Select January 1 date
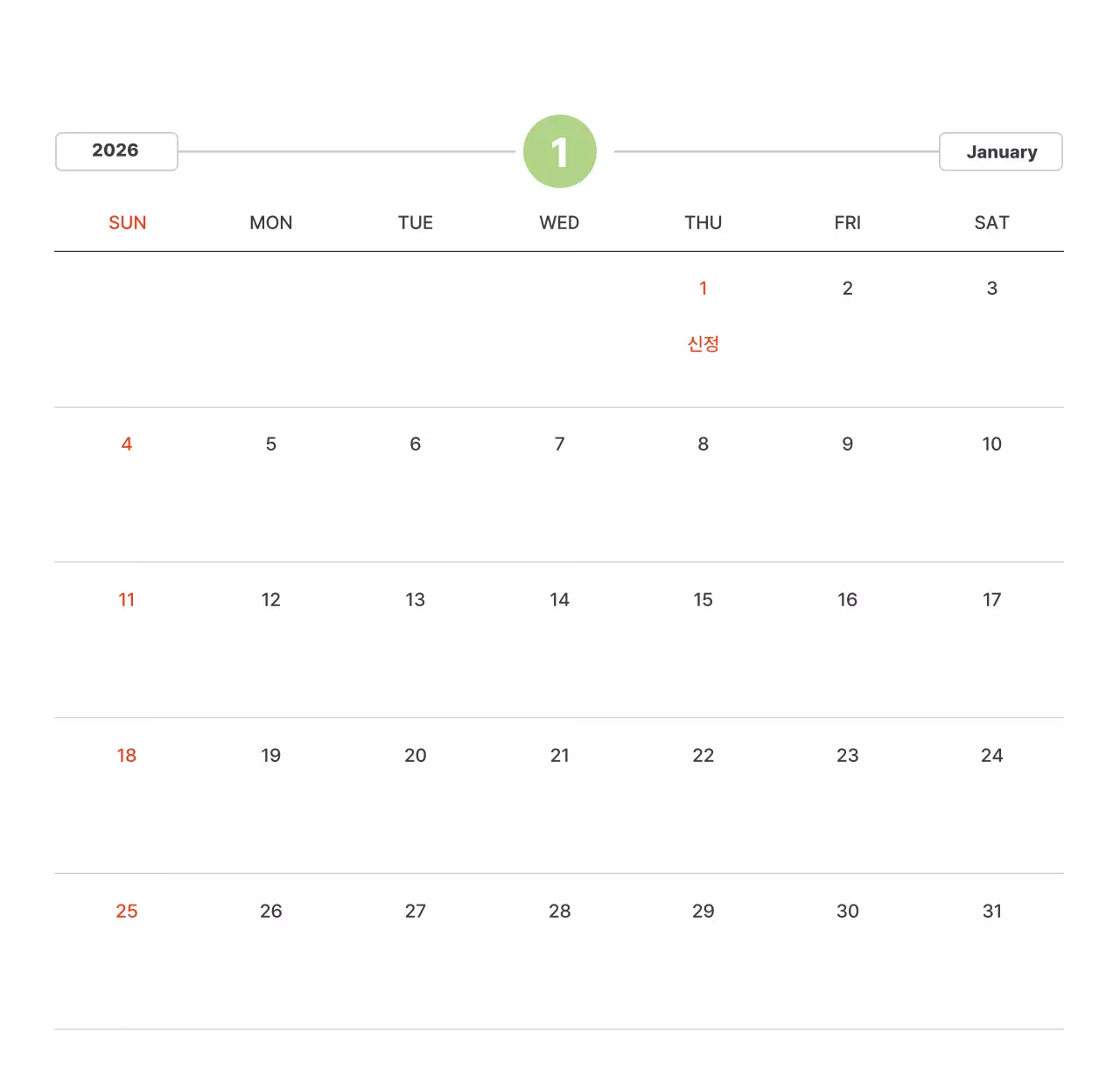The image size is (1120, 1083). click(x=703, y=289)
